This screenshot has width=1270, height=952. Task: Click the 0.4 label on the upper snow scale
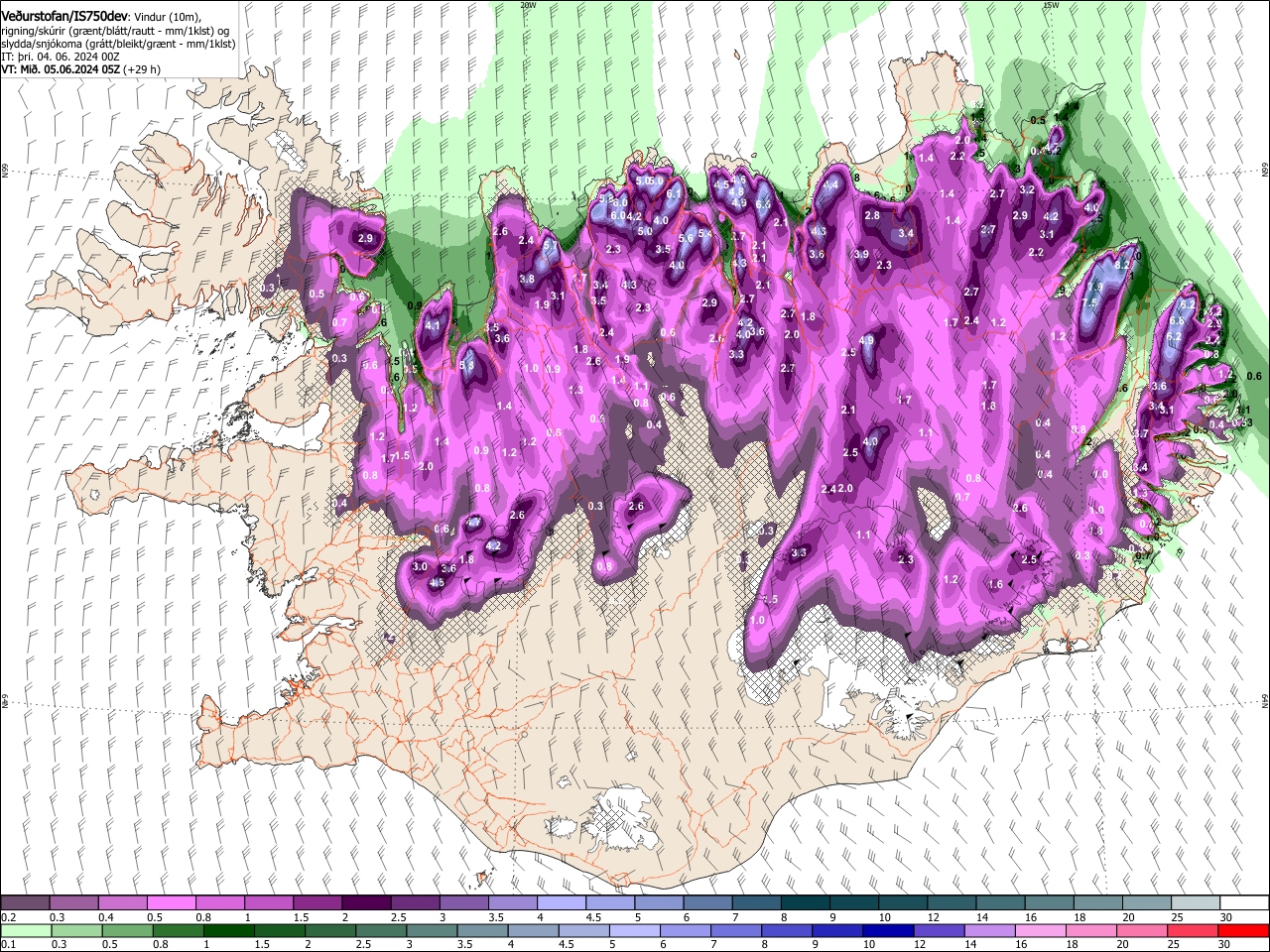(x=105, y=917)
